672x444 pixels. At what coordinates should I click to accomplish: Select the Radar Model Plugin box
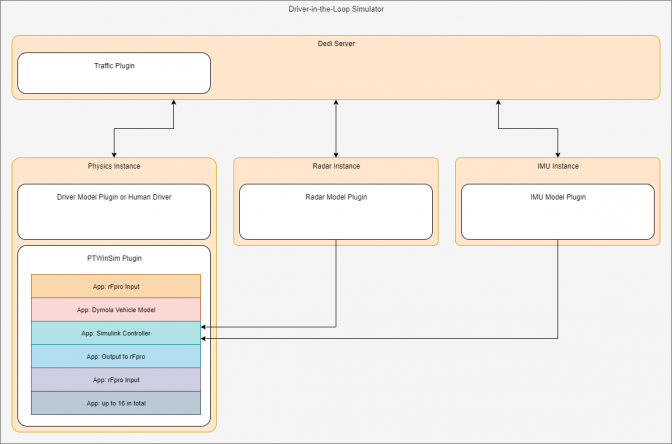[x=336, y=212]
